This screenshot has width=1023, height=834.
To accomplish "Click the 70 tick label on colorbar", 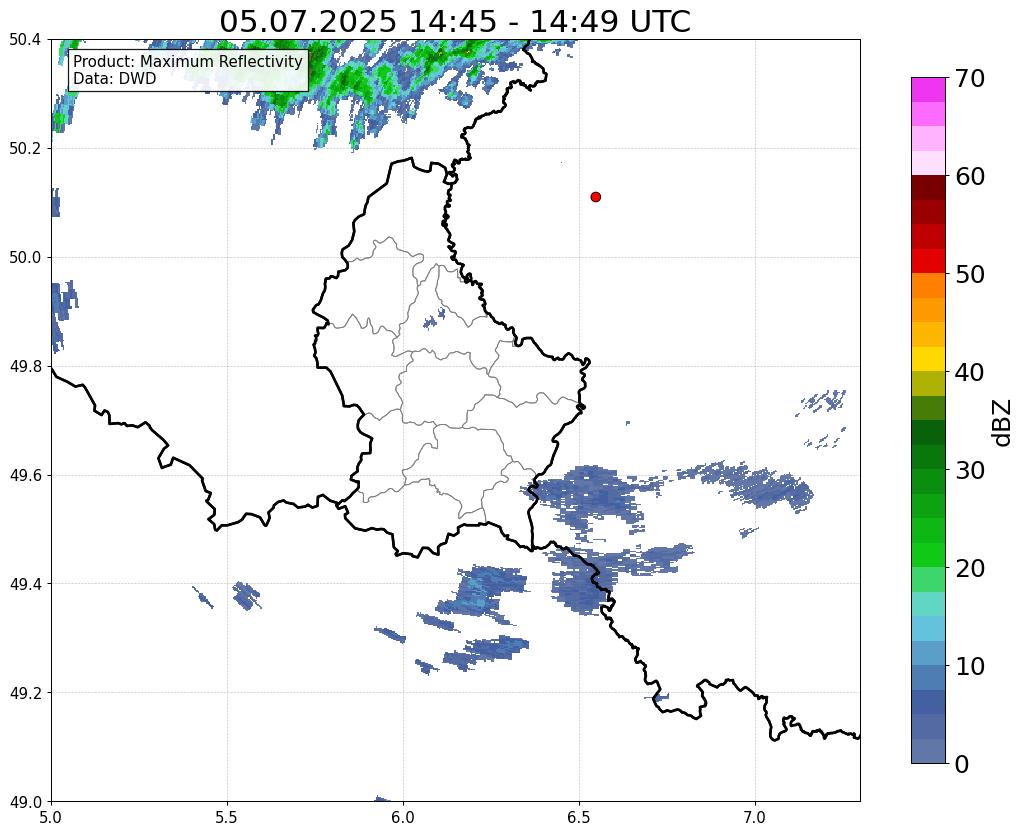I will point(970,78).
